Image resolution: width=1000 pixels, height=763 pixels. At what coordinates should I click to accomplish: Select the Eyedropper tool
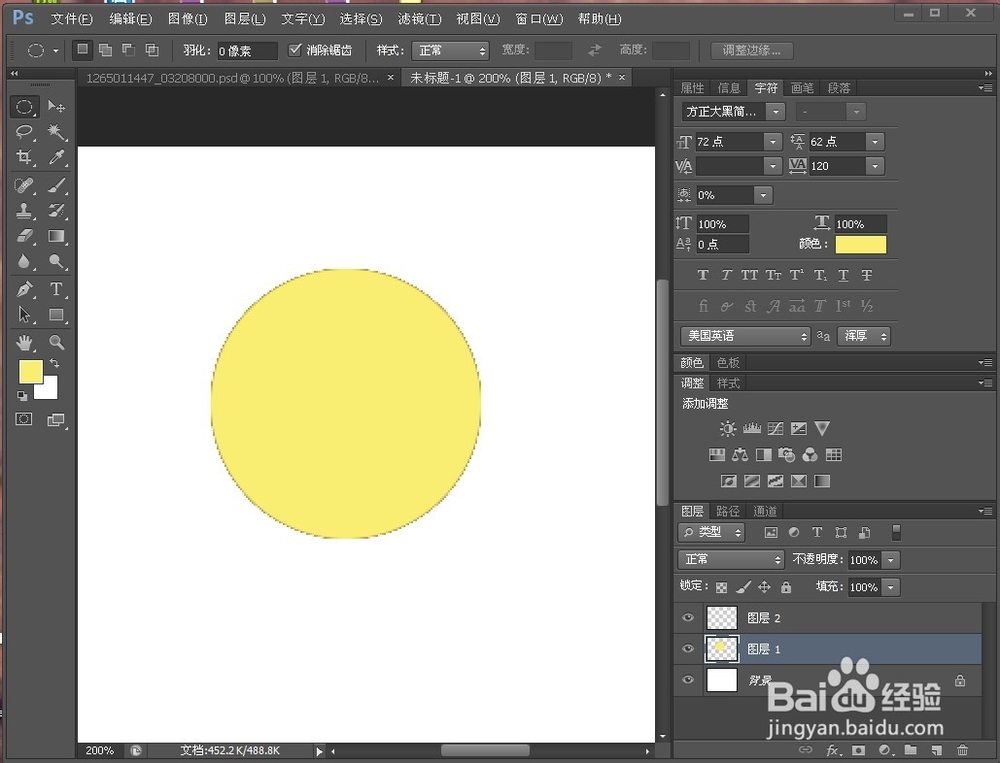56,156
